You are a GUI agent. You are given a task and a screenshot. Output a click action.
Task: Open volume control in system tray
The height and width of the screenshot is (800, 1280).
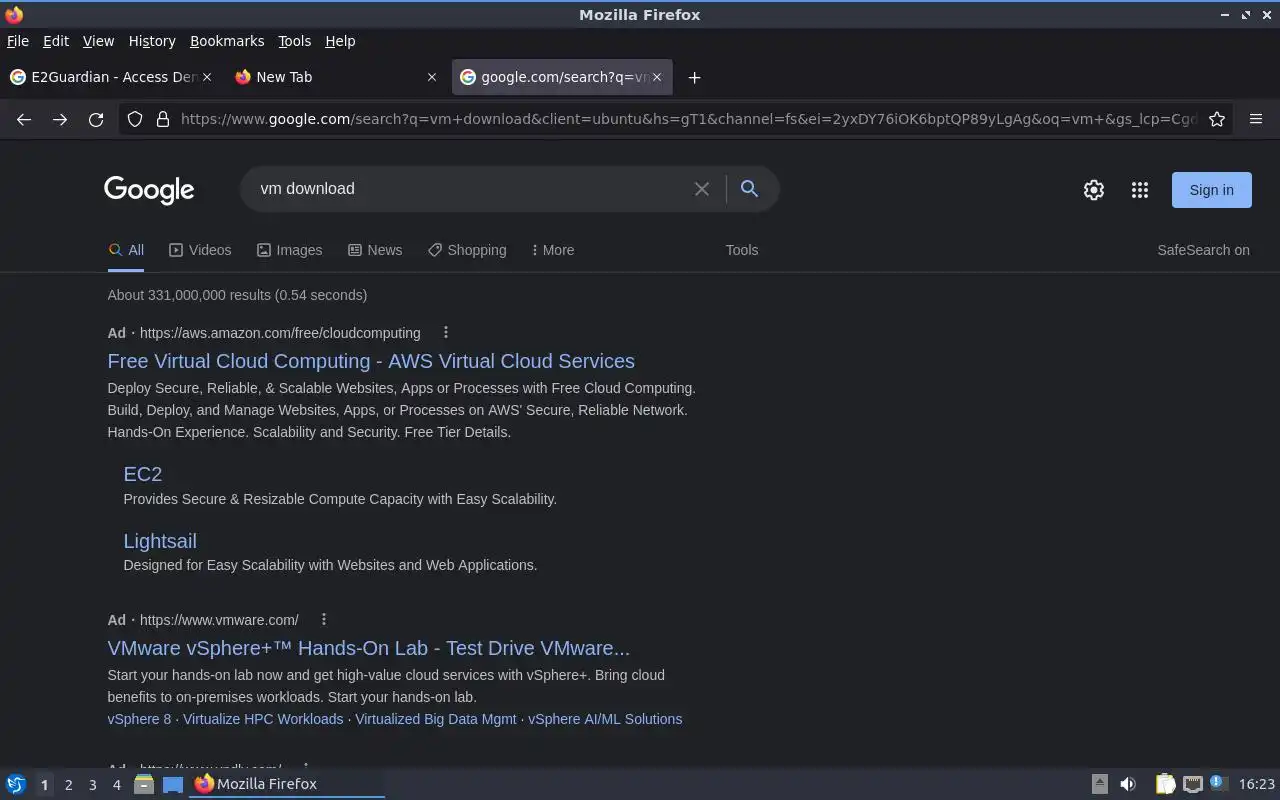(1128, 784)
